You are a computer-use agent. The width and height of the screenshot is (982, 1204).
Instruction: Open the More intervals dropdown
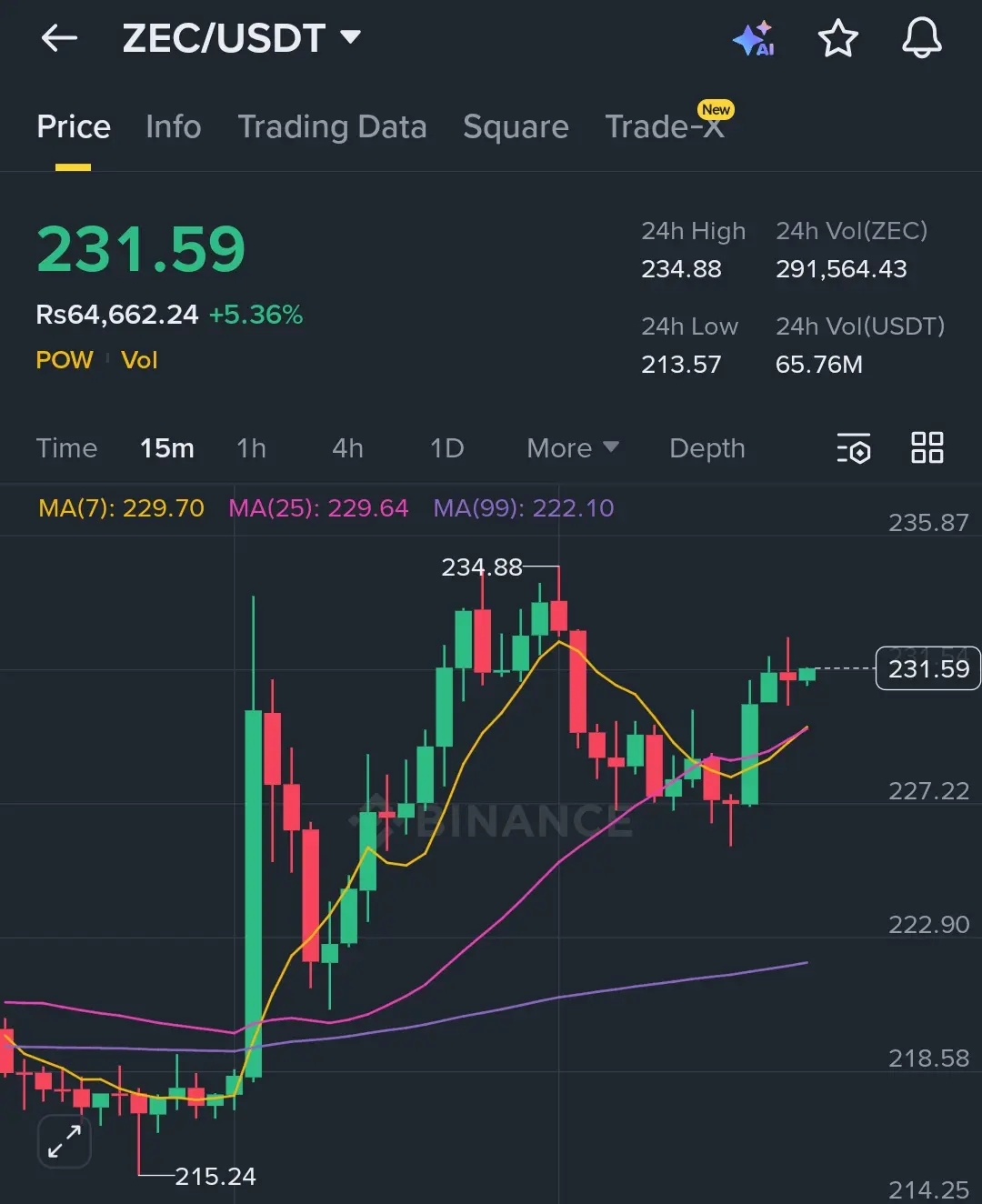pyautogui.click(x=573, y=448)
